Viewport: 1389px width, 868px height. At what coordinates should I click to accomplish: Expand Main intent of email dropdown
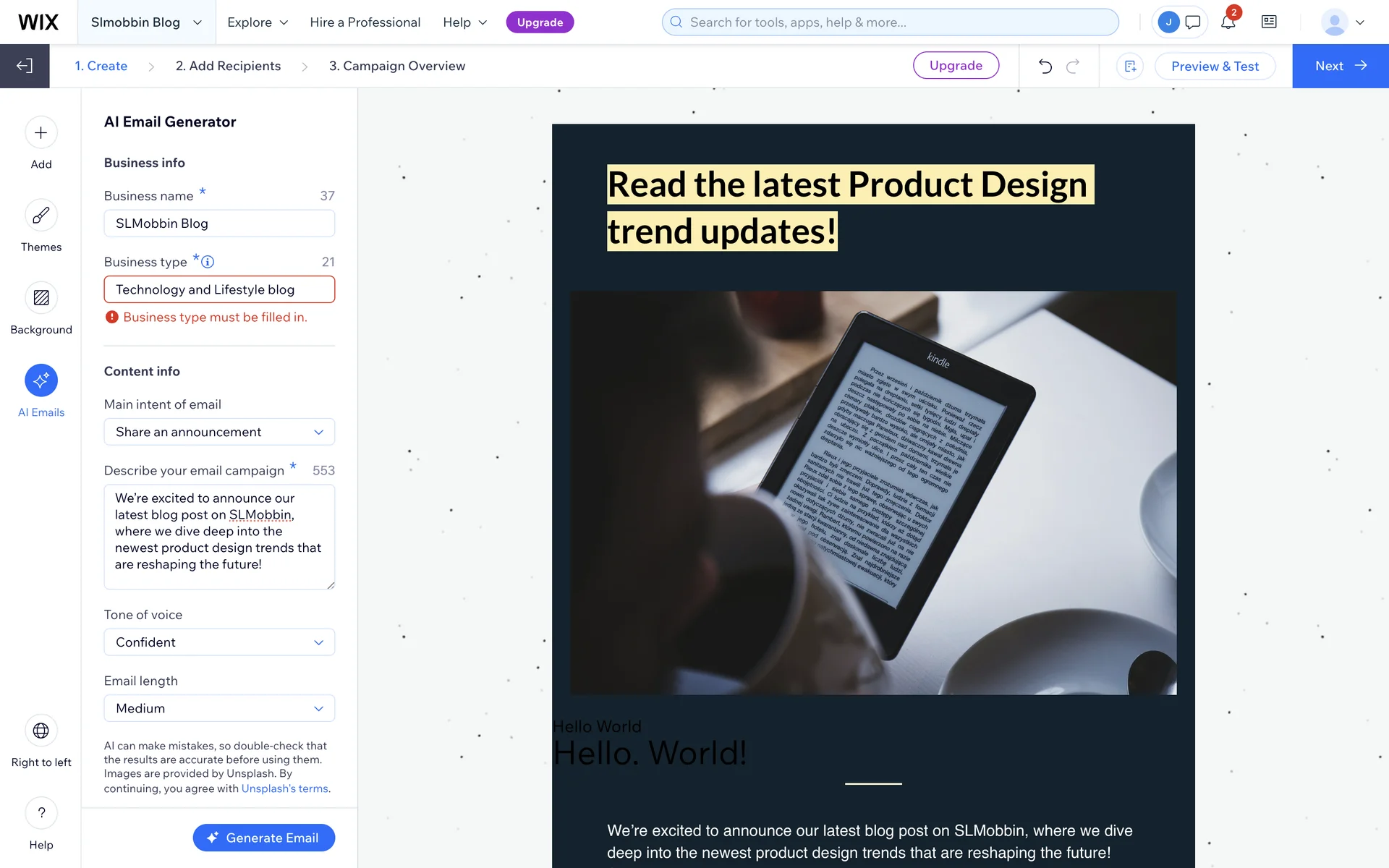[x=219, y=432]
